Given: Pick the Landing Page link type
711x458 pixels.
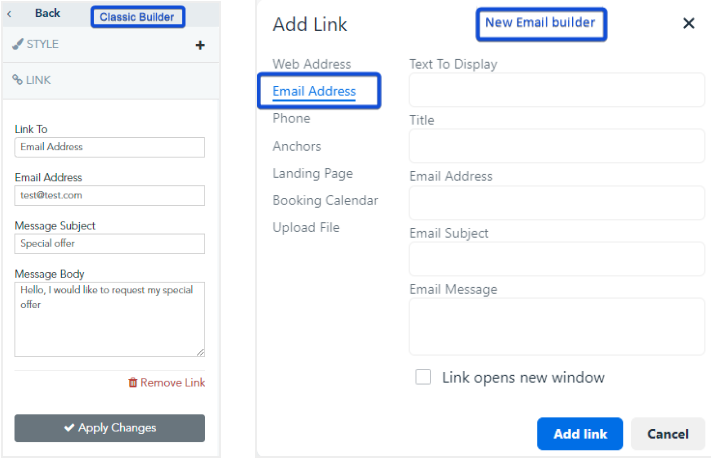Looking at the screenshot, I should pos(312,173).
